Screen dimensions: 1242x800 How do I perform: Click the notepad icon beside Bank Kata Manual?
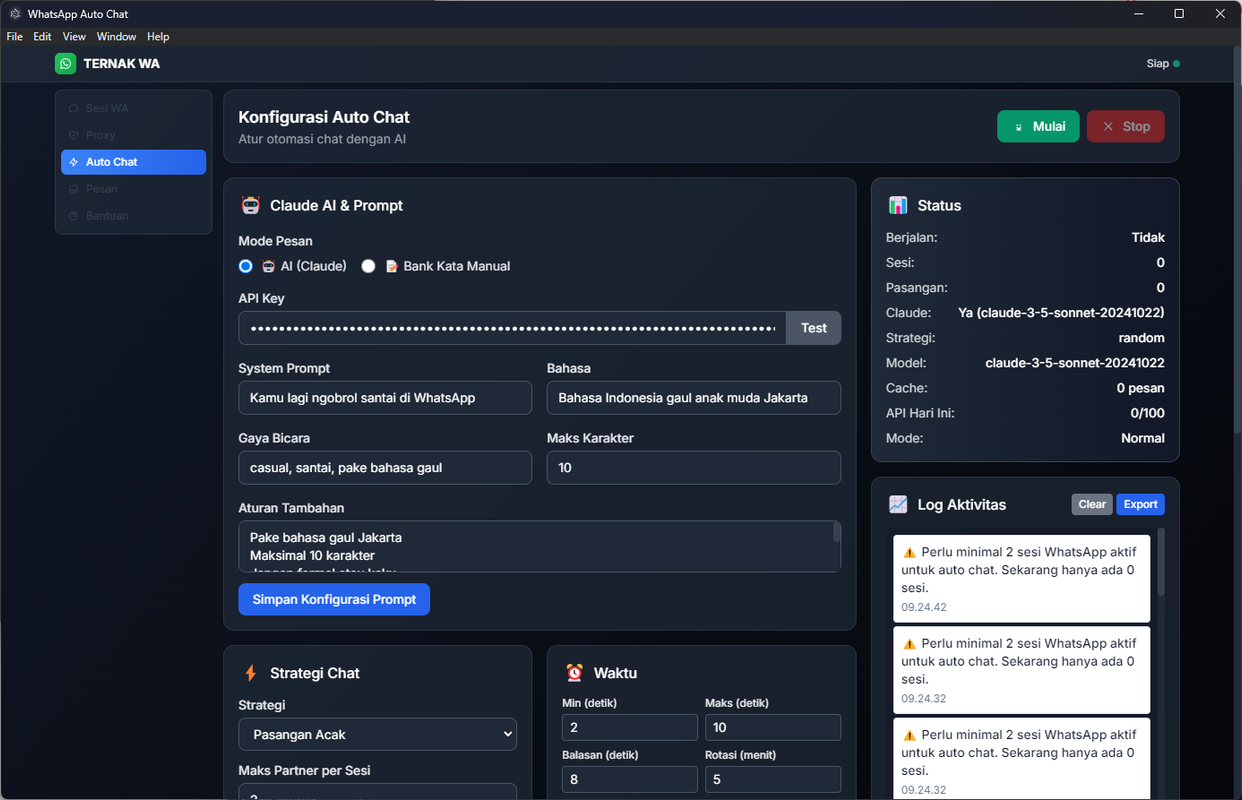[392, 266]
